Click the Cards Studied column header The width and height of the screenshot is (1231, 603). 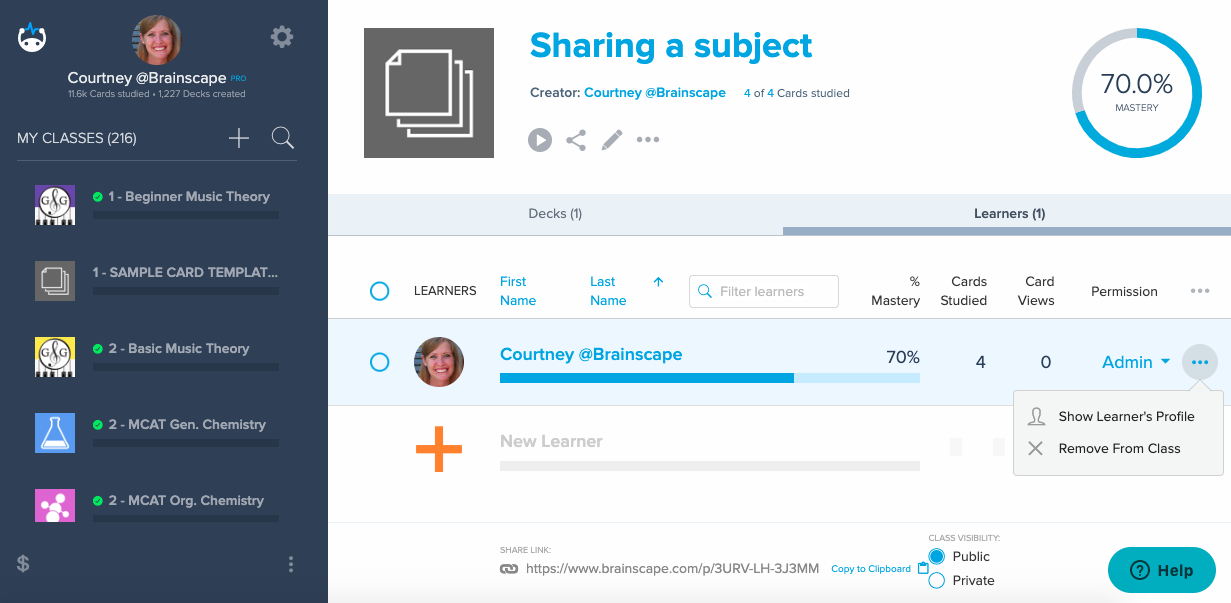click(x=964, y=291)
